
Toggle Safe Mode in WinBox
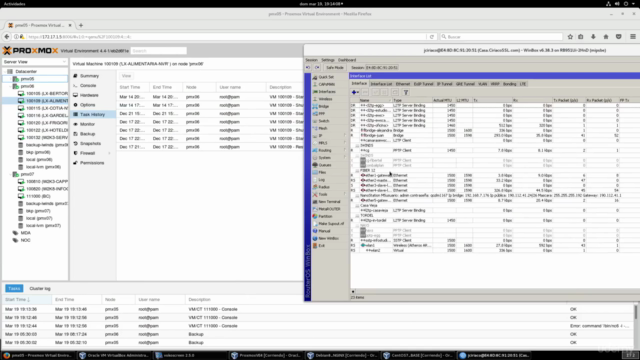pyautogui.click(x=334, y=67)
